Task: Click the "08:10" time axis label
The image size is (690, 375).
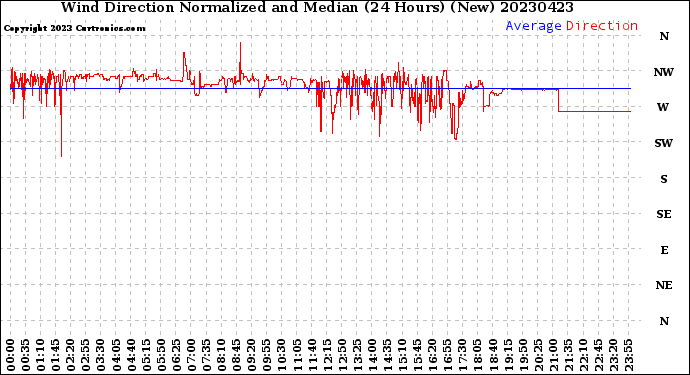Action: tap(221, 355)
